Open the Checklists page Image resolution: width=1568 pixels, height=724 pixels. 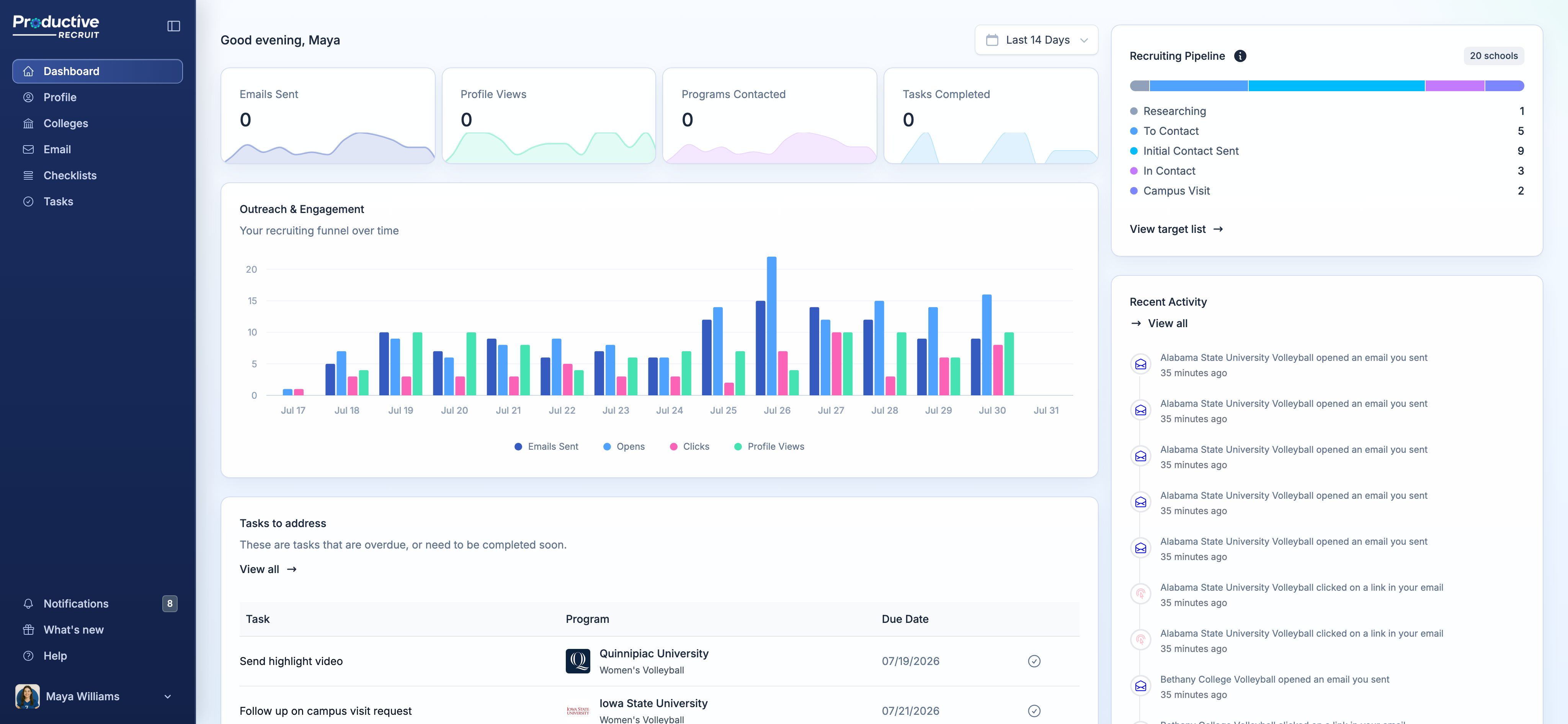pos(97,175)
